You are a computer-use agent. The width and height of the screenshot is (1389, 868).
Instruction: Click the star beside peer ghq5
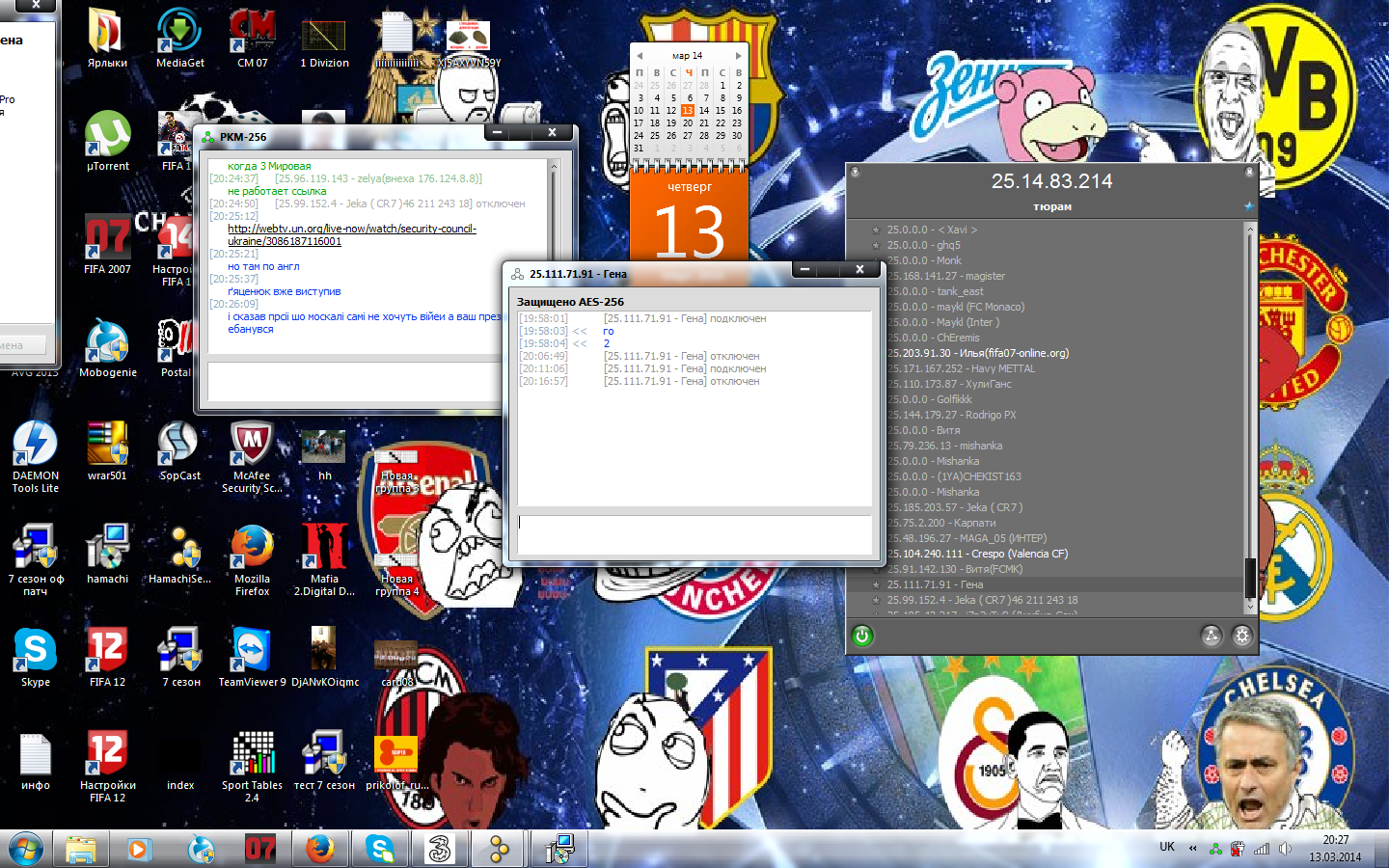tap(876, 245)
